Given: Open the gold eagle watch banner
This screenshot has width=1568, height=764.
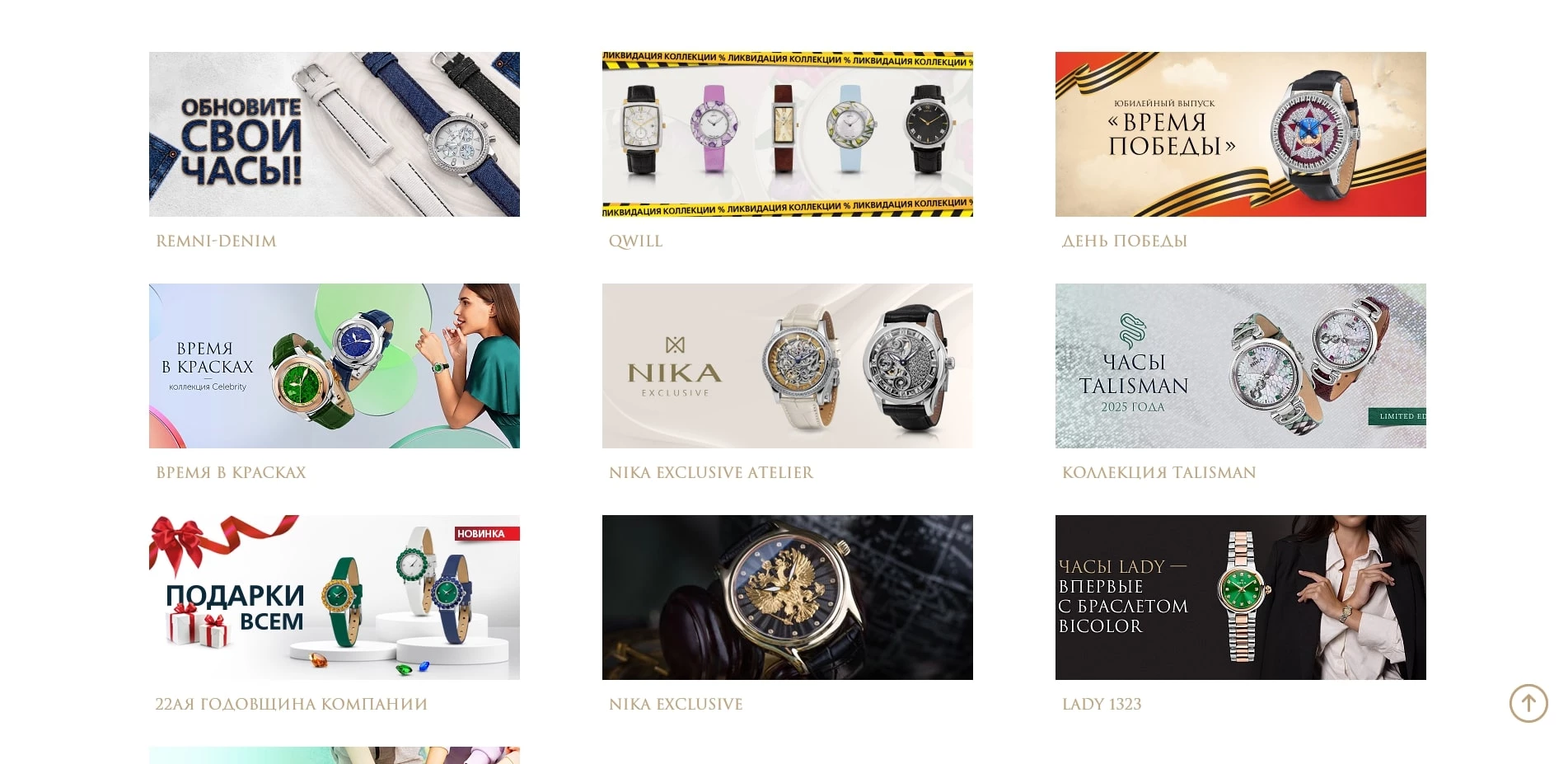Looking at the screenshot, I should point(788,598).
